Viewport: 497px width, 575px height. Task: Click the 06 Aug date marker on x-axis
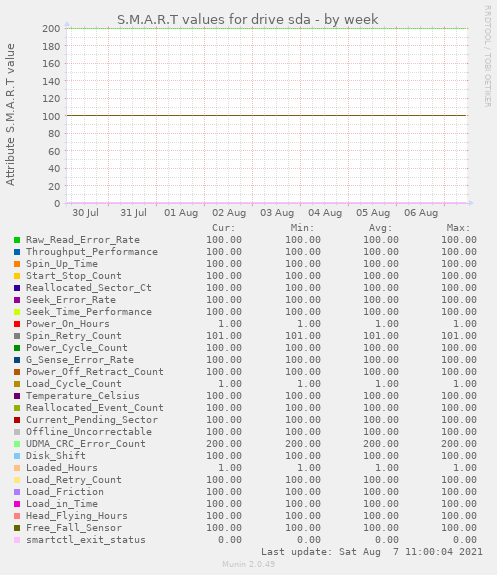click(421, 213)
